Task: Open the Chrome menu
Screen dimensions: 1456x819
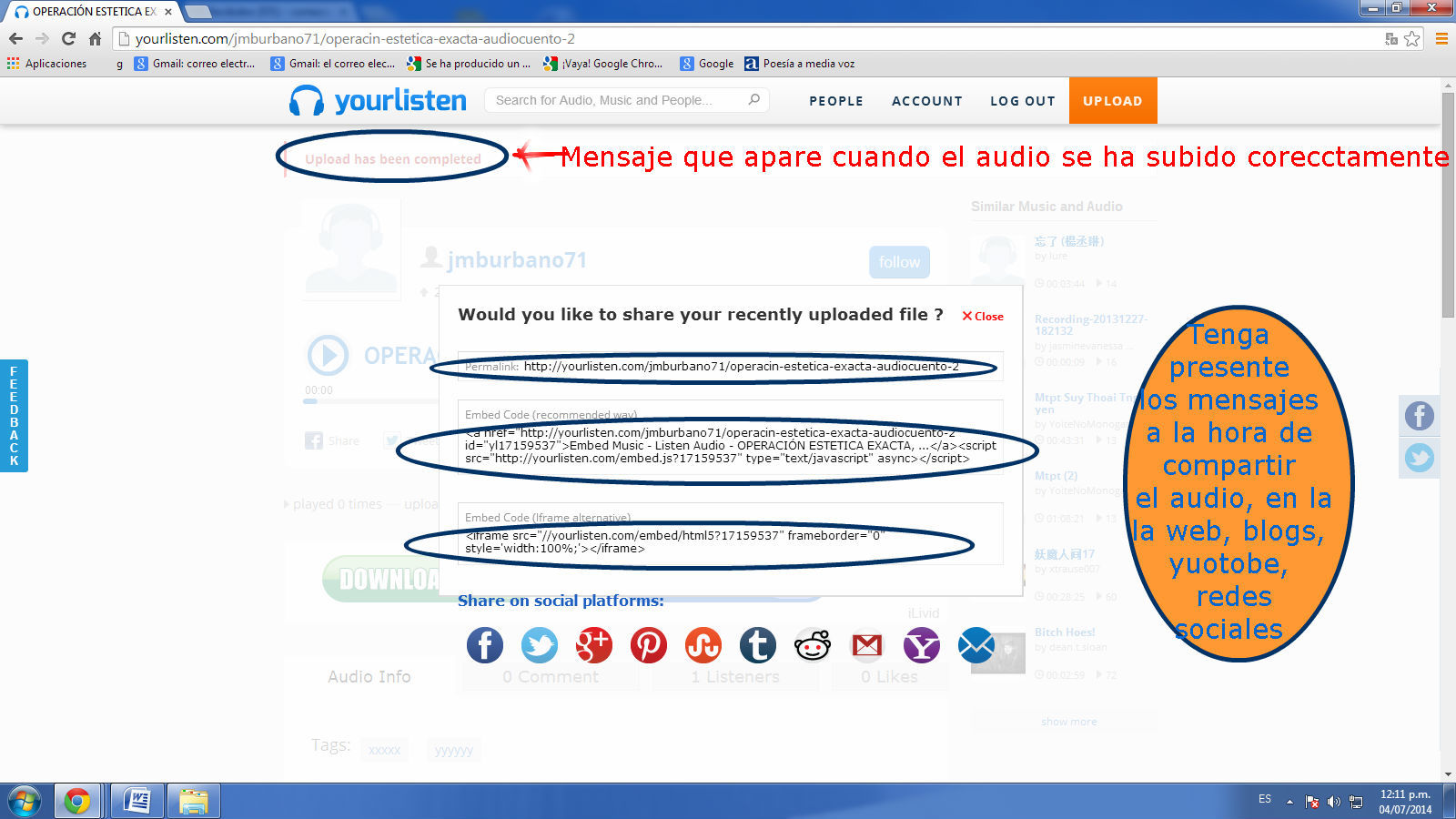Action: pyautogui.click(x=1441, y=39)
